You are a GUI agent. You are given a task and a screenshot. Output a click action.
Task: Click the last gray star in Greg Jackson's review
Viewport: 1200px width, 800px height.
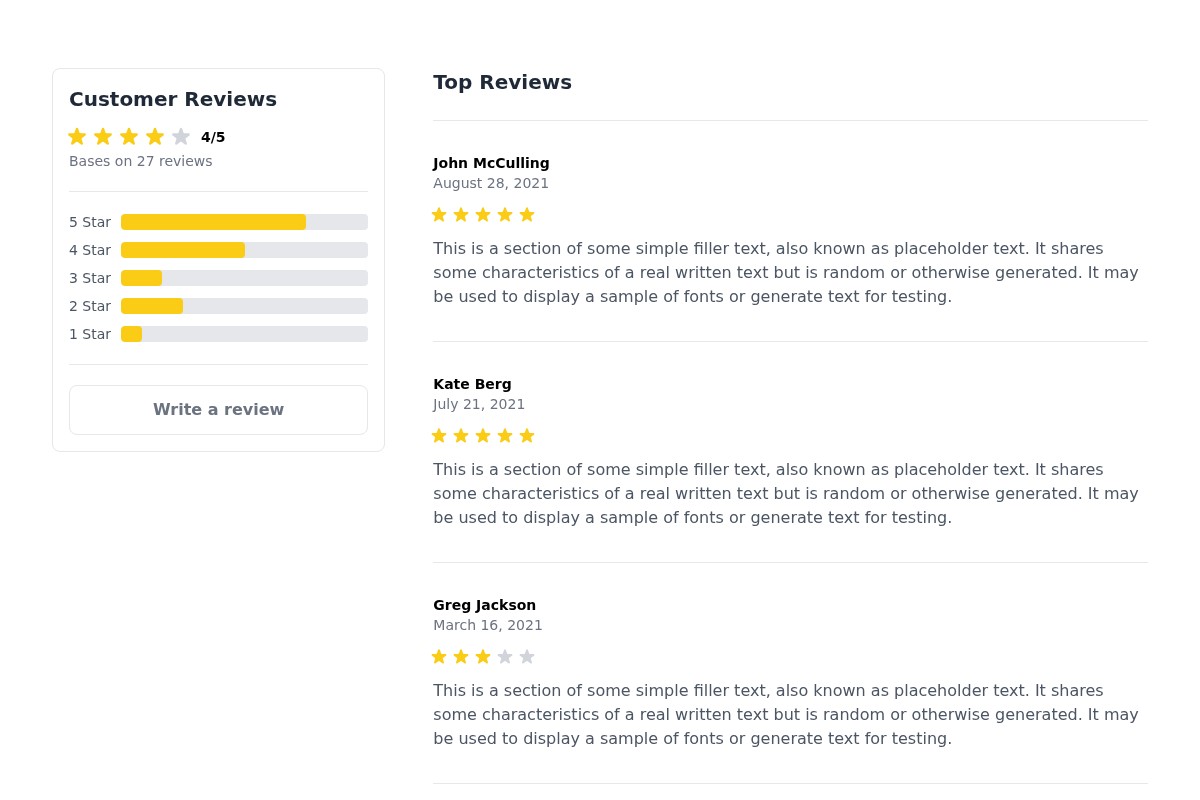click(527, 657)
